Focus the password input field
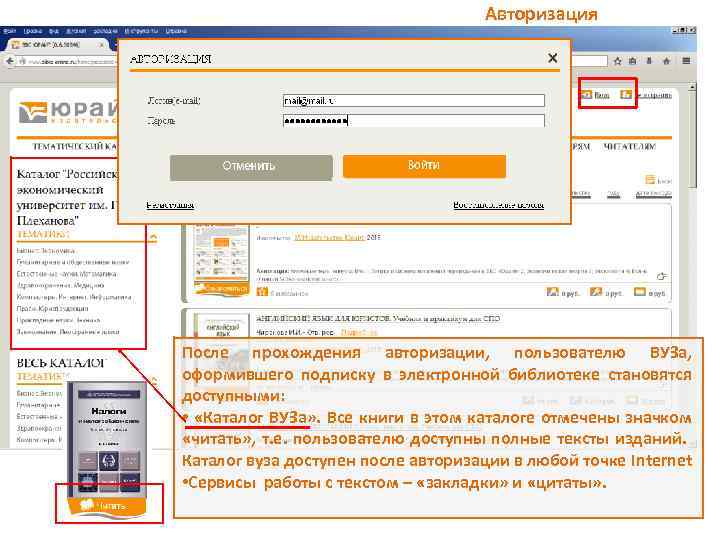The width and height of the screenshot is (720, 540). [414, 121]
